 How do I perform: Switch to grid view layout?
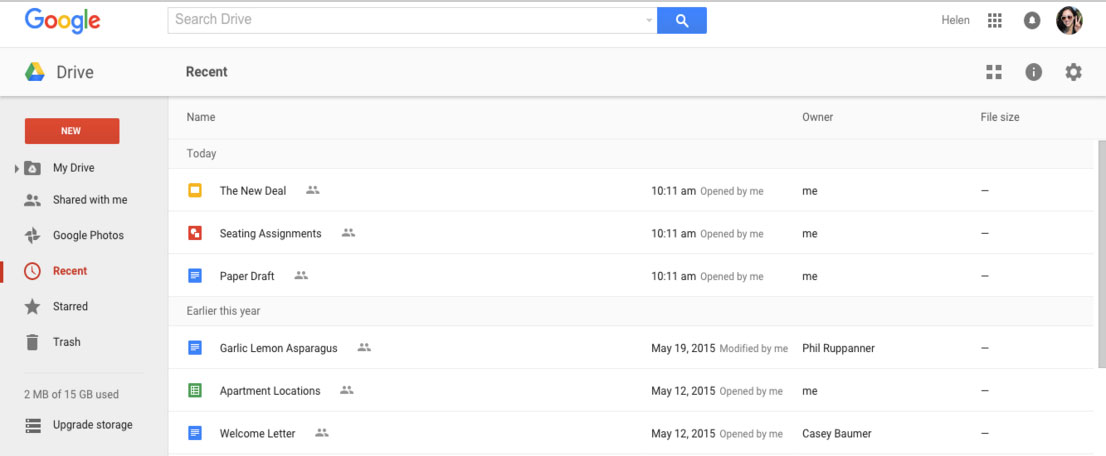(x=993, y=72)
